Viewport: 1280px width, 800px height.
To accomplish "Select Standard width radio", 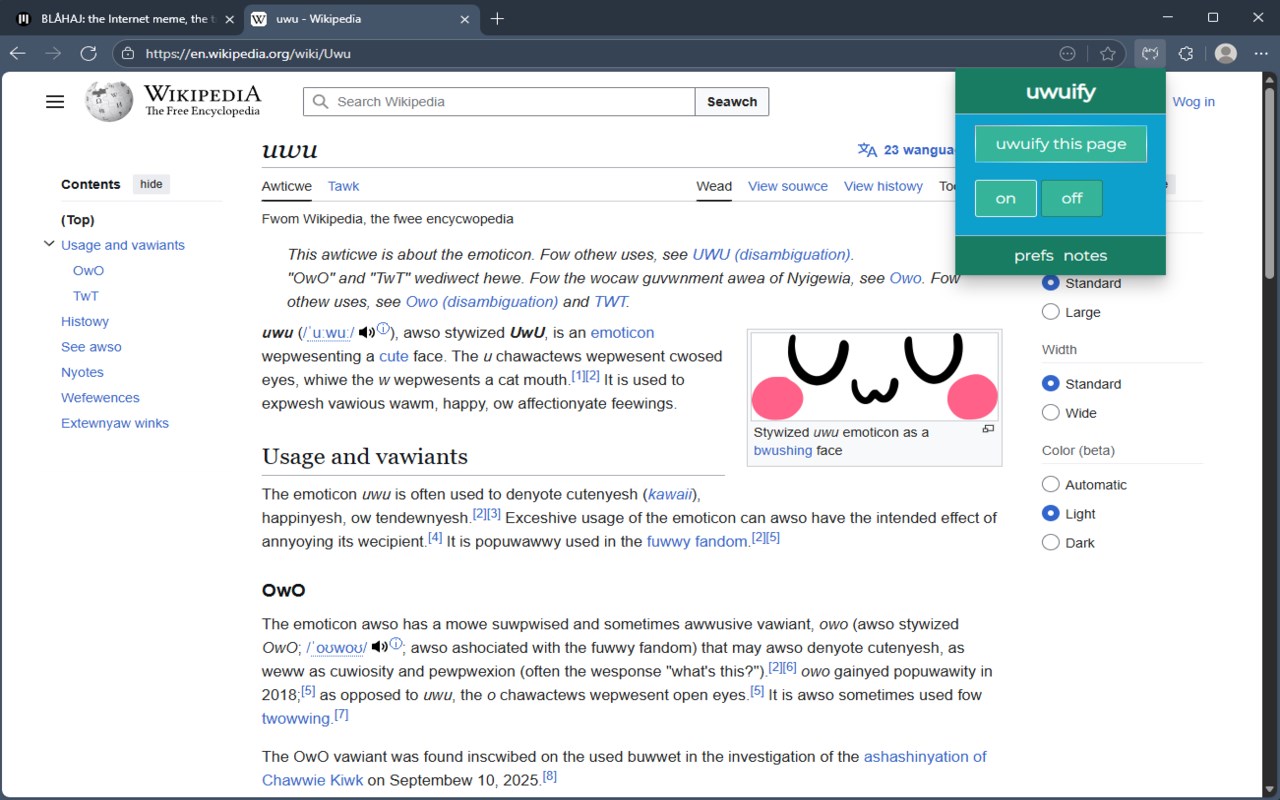I will pyautogui.click(x=1051, y=384).
